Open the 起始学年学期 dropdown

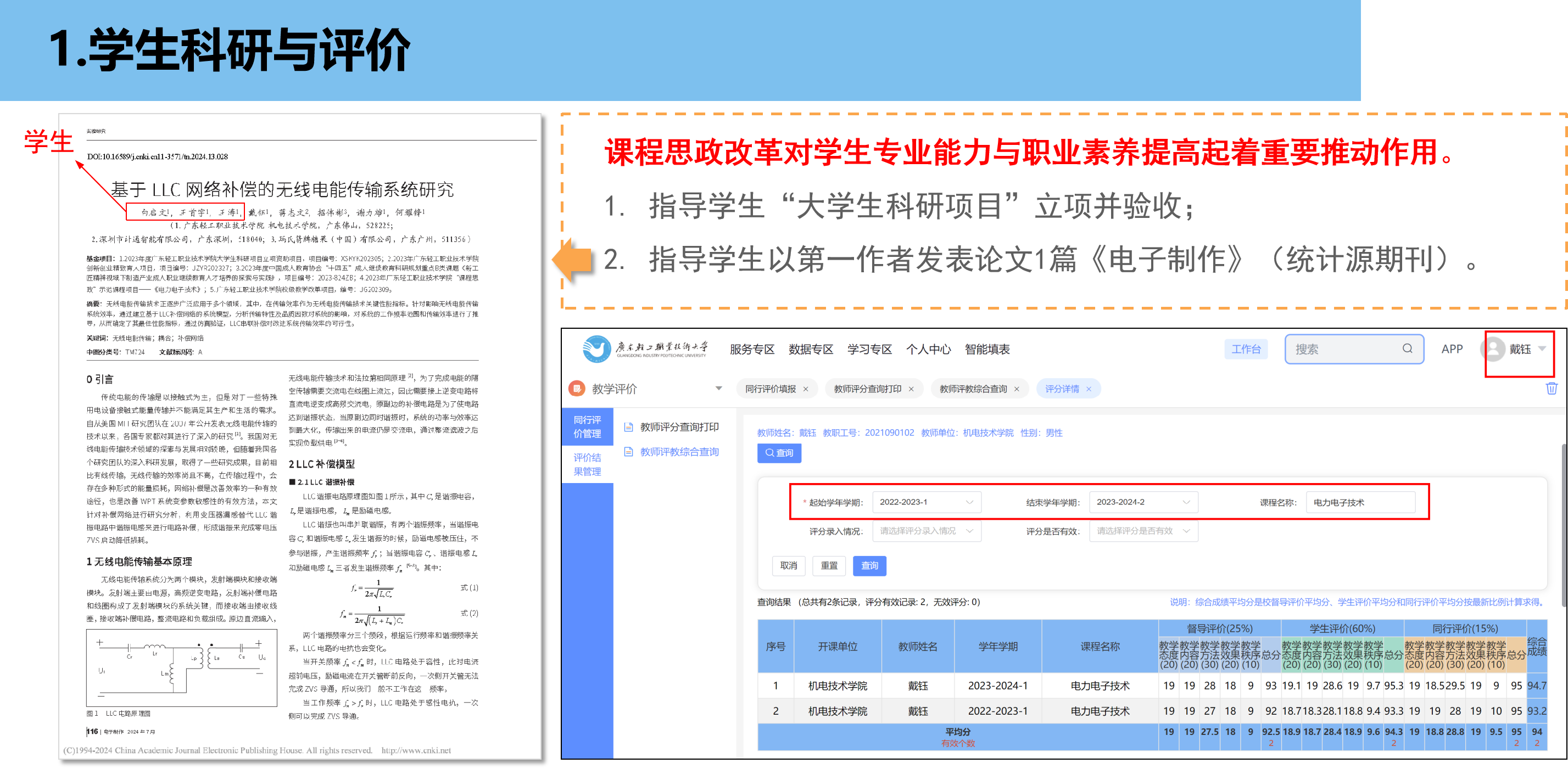pos(926,502)
